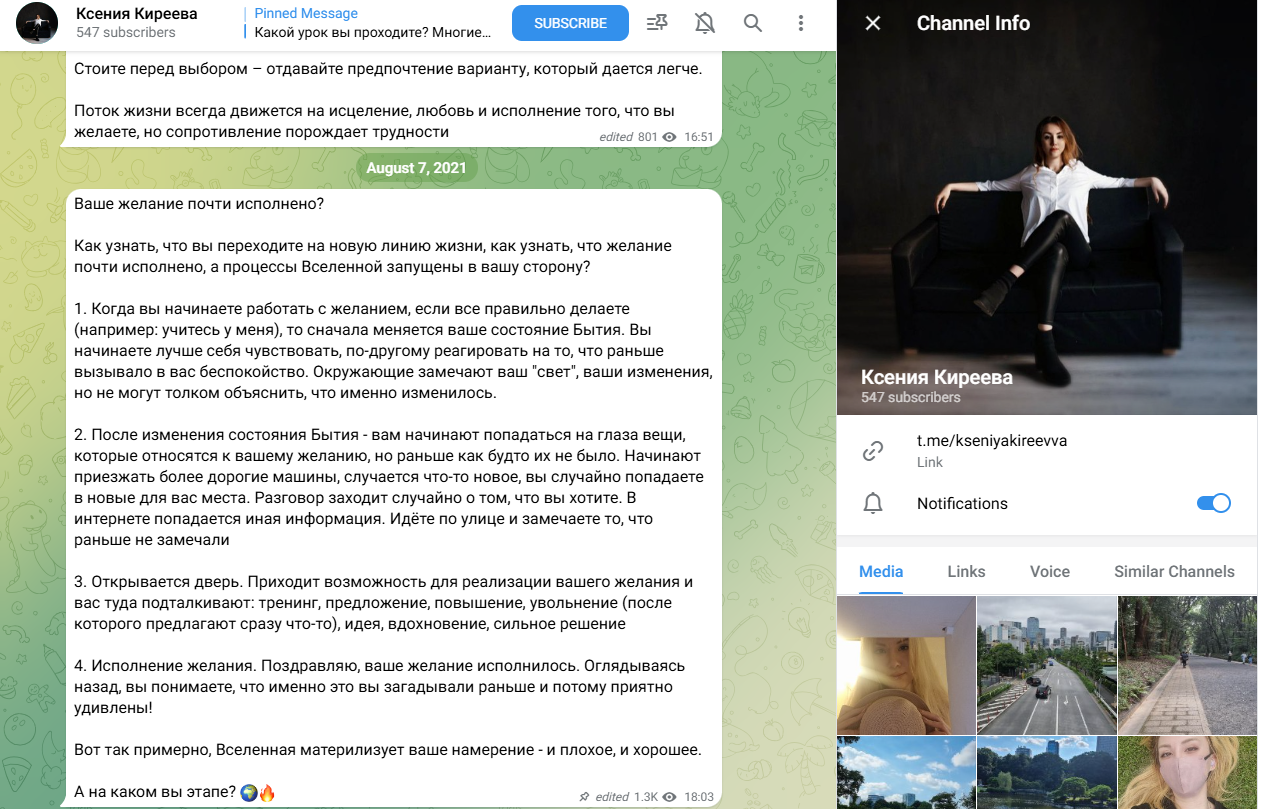Switch to the Media tab

coord(881,572)
